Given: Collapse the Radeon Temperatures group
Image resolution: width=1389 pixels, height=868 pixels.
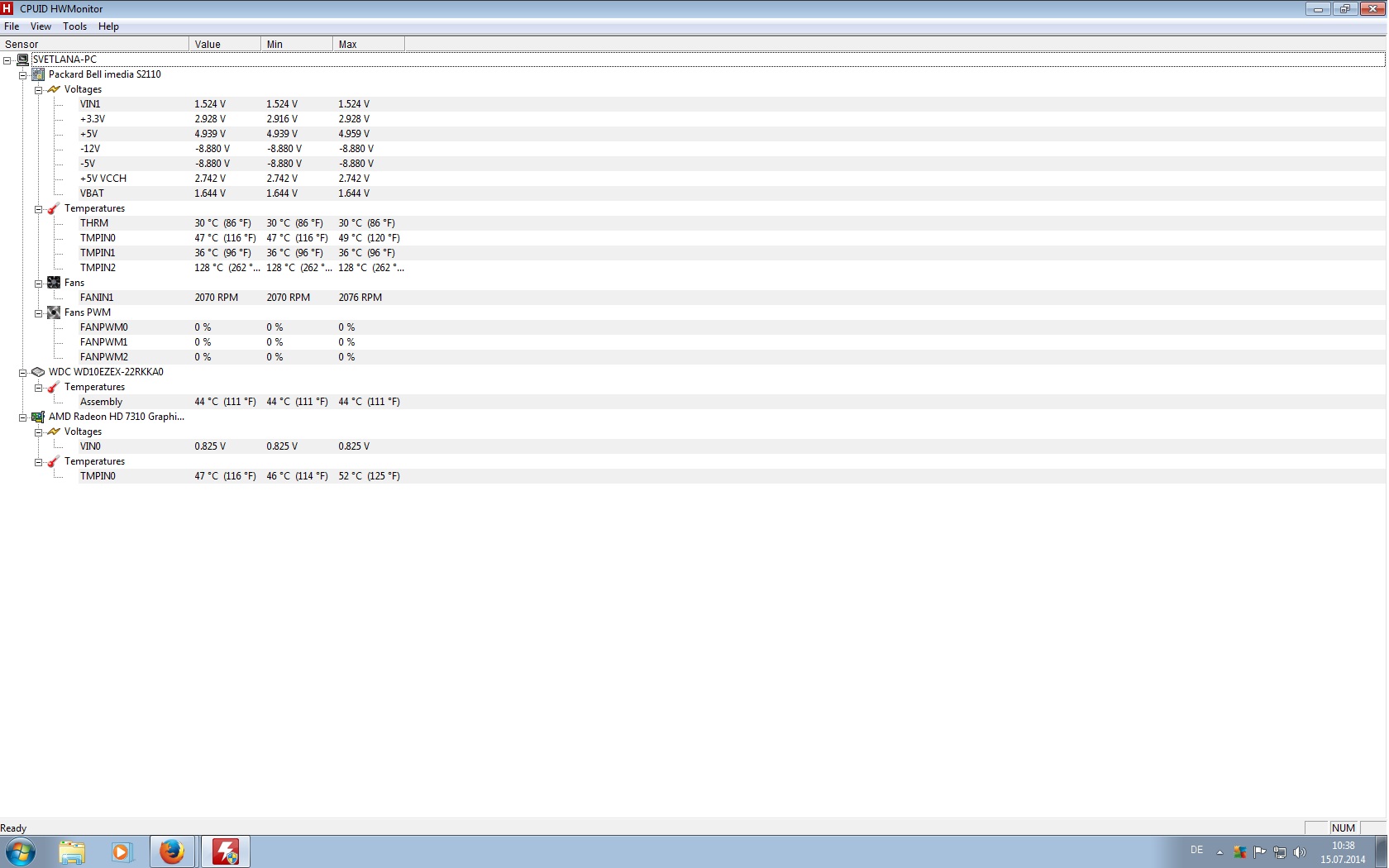Looking at the screenshot, I should click(x=38, y=462).
